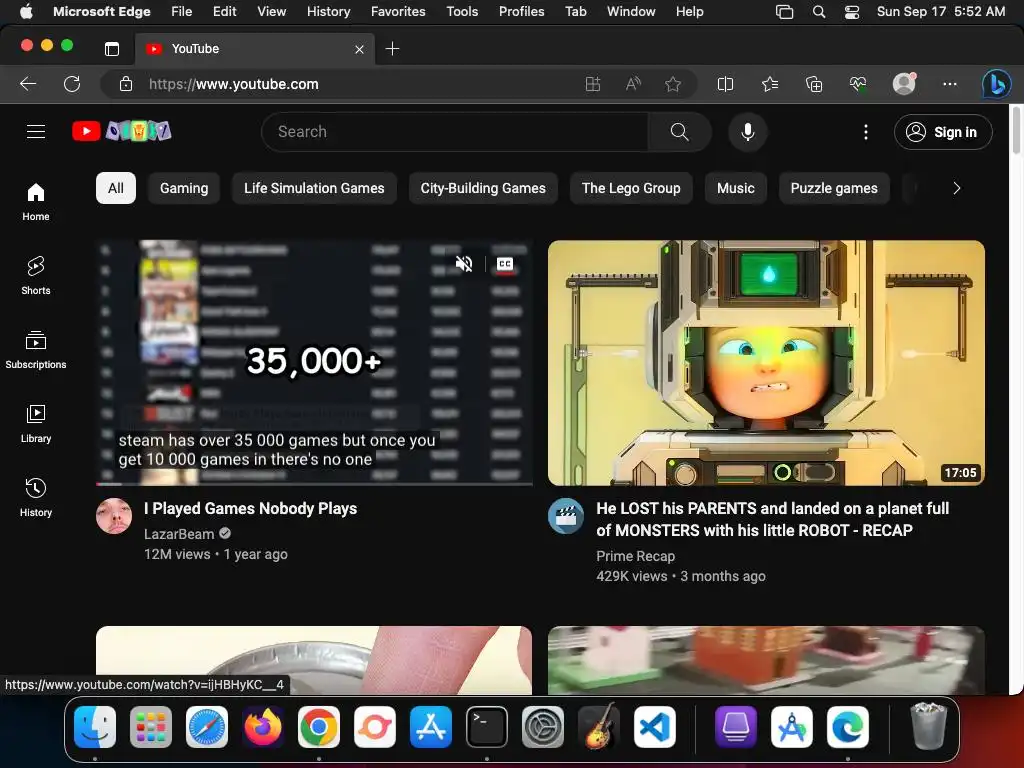The image size is (1024, 768).
Task: Open Edge Settings and more menu
Action: tap(950, 84)
